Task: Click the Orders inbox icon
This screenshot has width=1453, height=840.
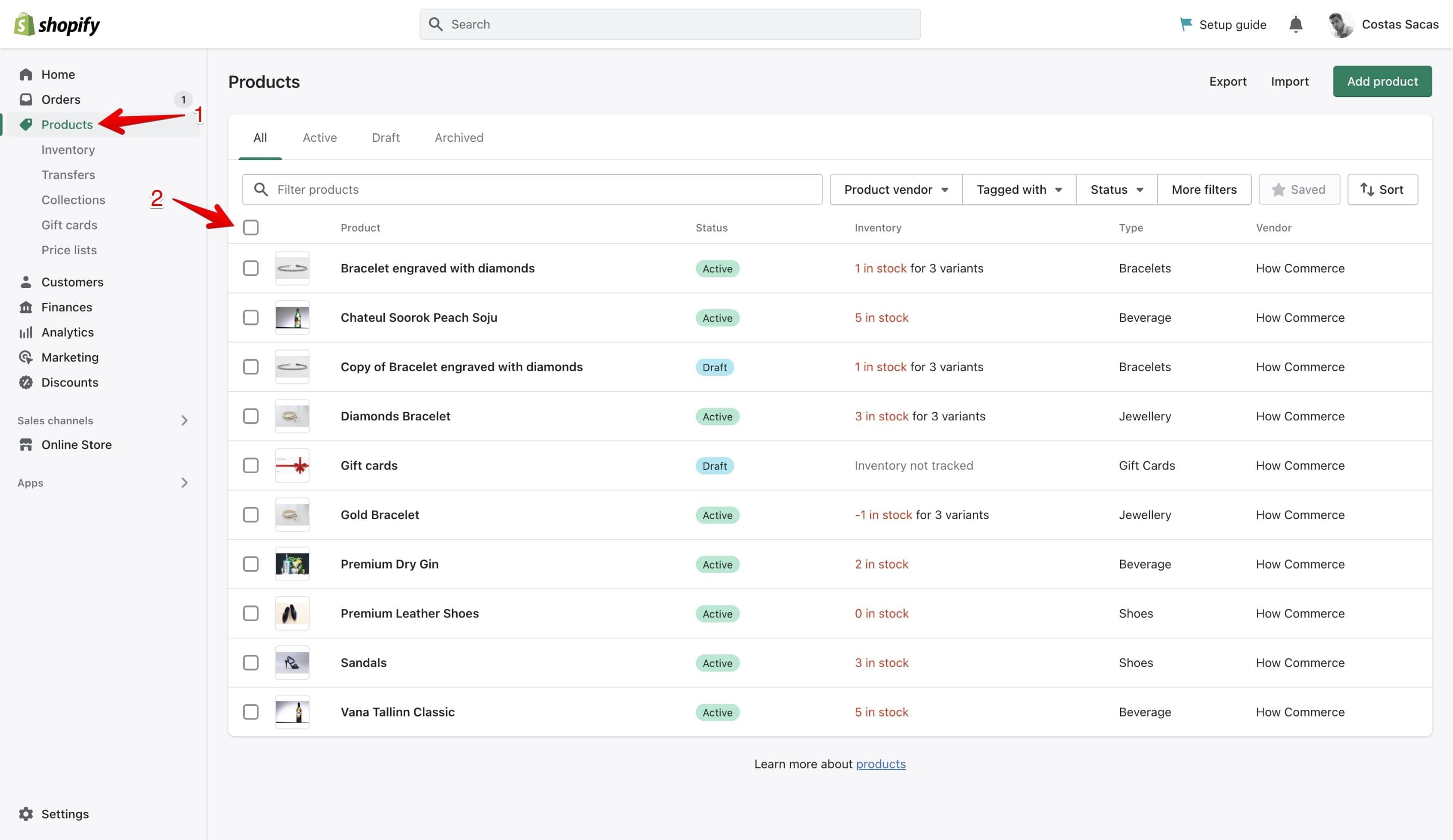Action: (26, 99)
